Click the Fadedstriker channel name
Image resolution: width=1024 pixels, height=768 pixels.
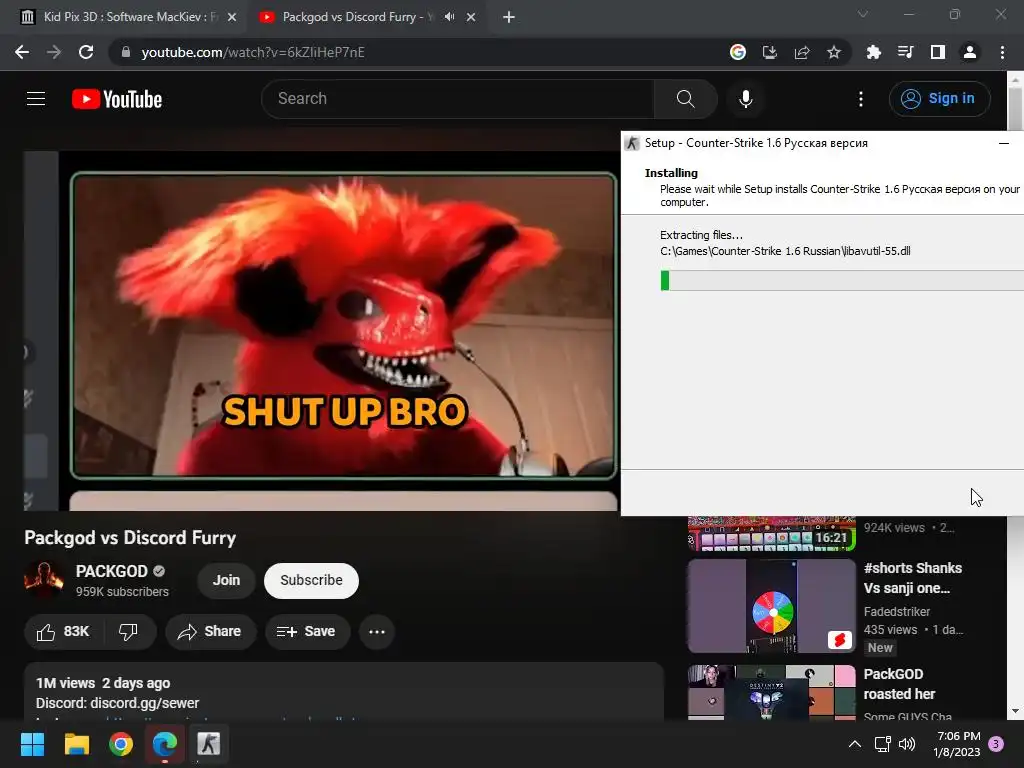(x=897, y=612)
